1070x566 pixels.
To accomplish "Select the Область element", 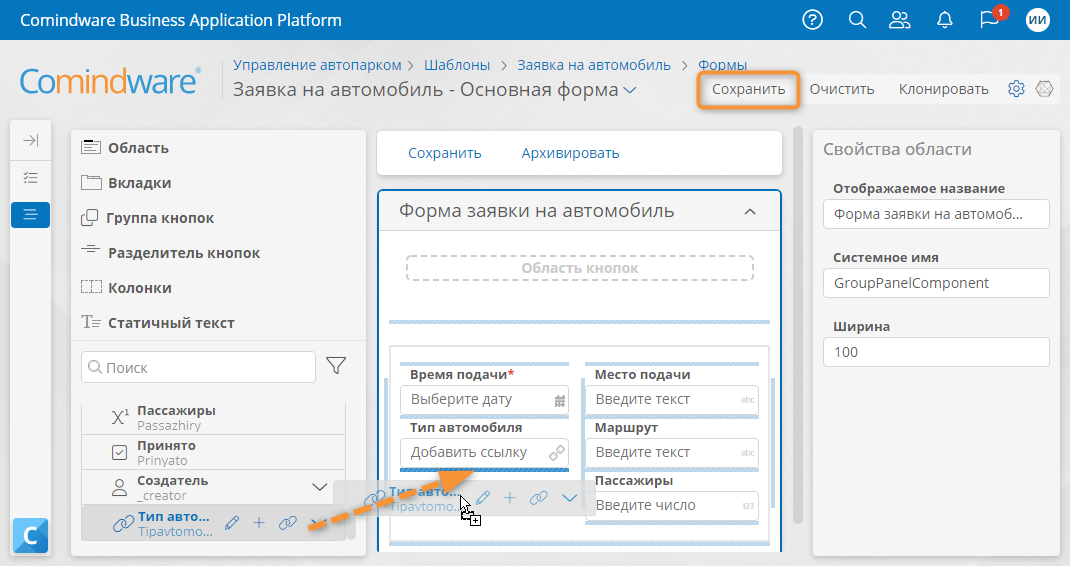I will 125,147.
